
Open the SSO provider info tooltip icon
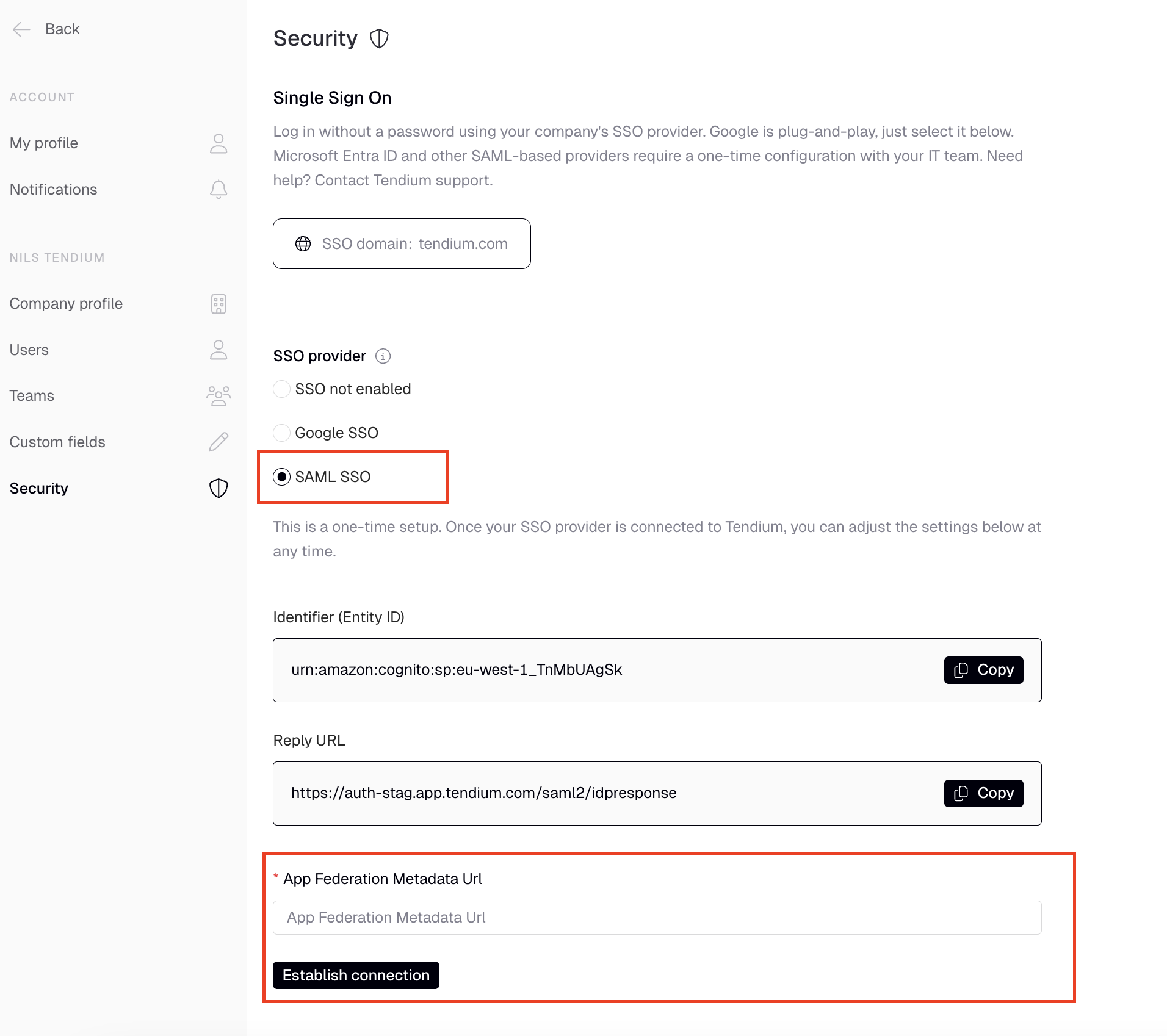coord(383,356)
